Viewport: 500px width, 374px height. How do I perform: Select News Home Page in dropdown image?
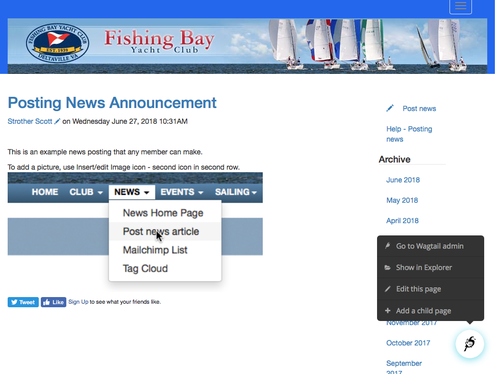(163, 213)
